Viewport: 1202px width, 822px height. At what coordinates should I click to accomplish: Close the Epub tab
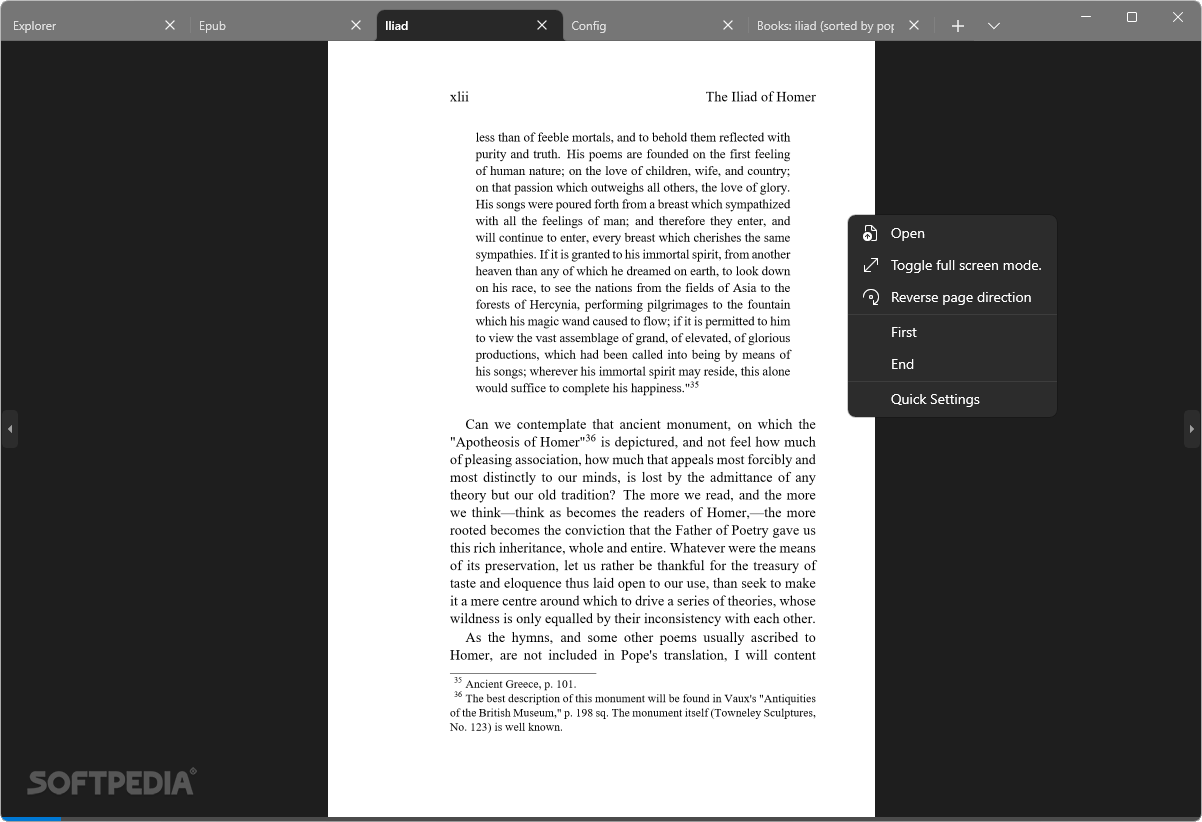tap(356, 26)
